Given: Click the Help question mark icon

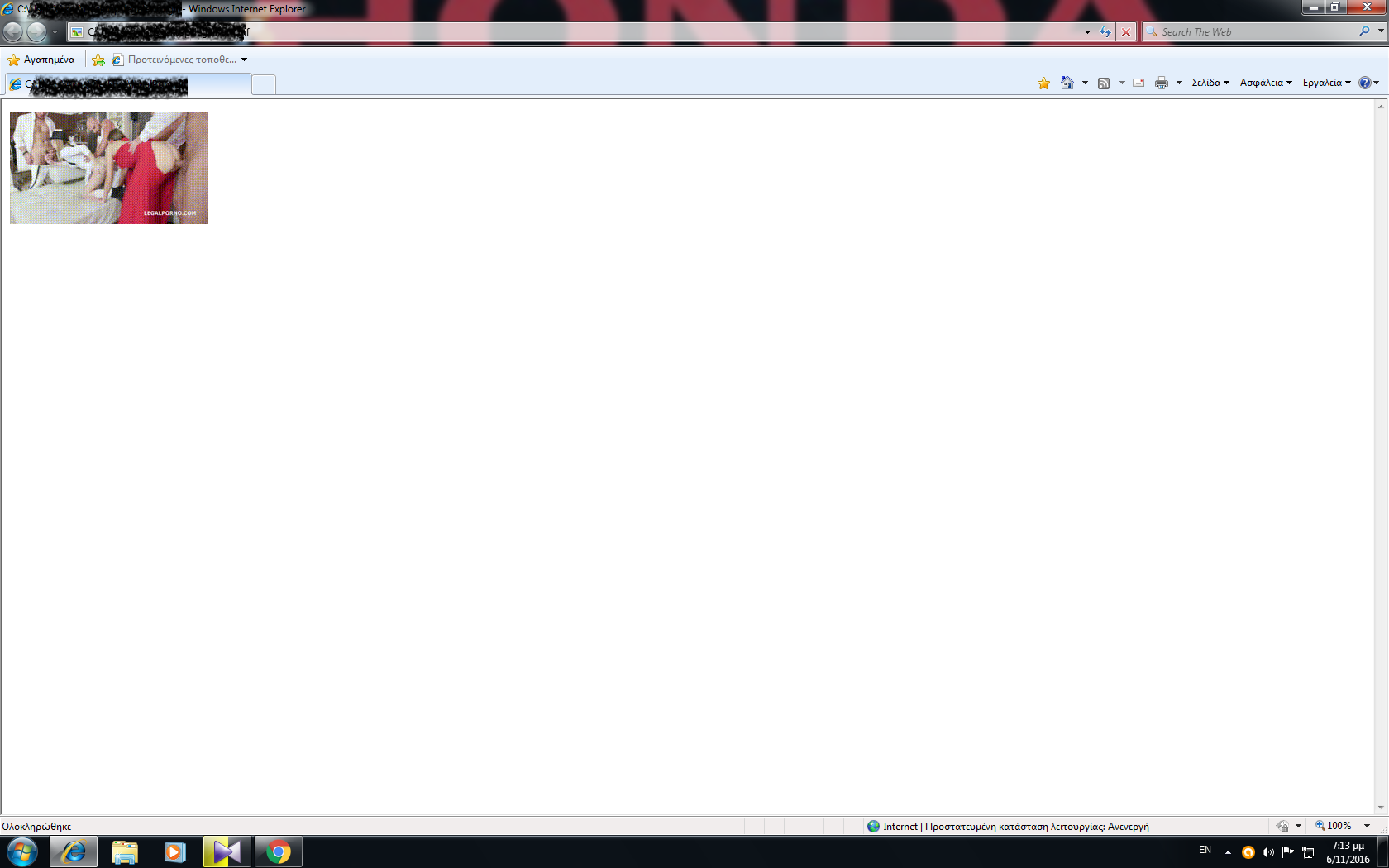Looking at the screenshot, I should [x=1364, y=83].
